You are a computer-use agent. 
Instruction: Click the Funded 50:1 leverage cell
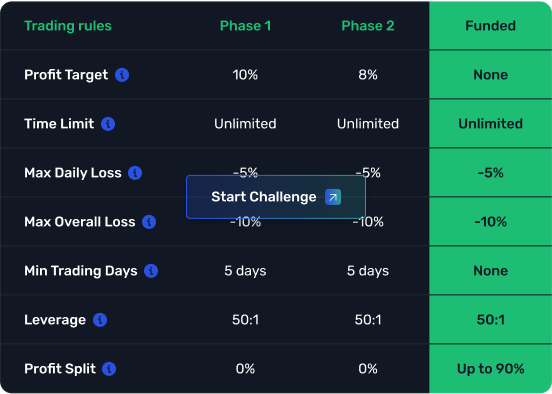tap(490, 320)
